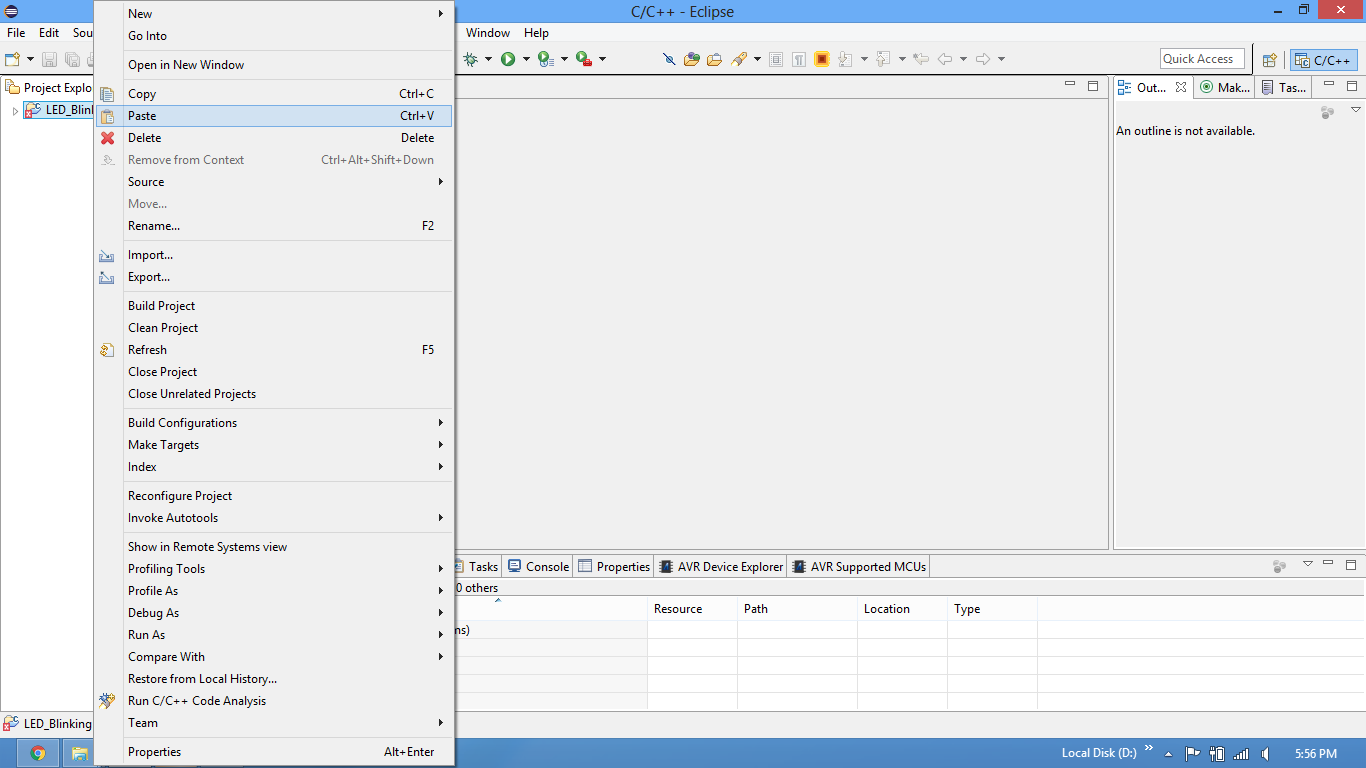Open the Debug launch dropdown arrow

488,59
